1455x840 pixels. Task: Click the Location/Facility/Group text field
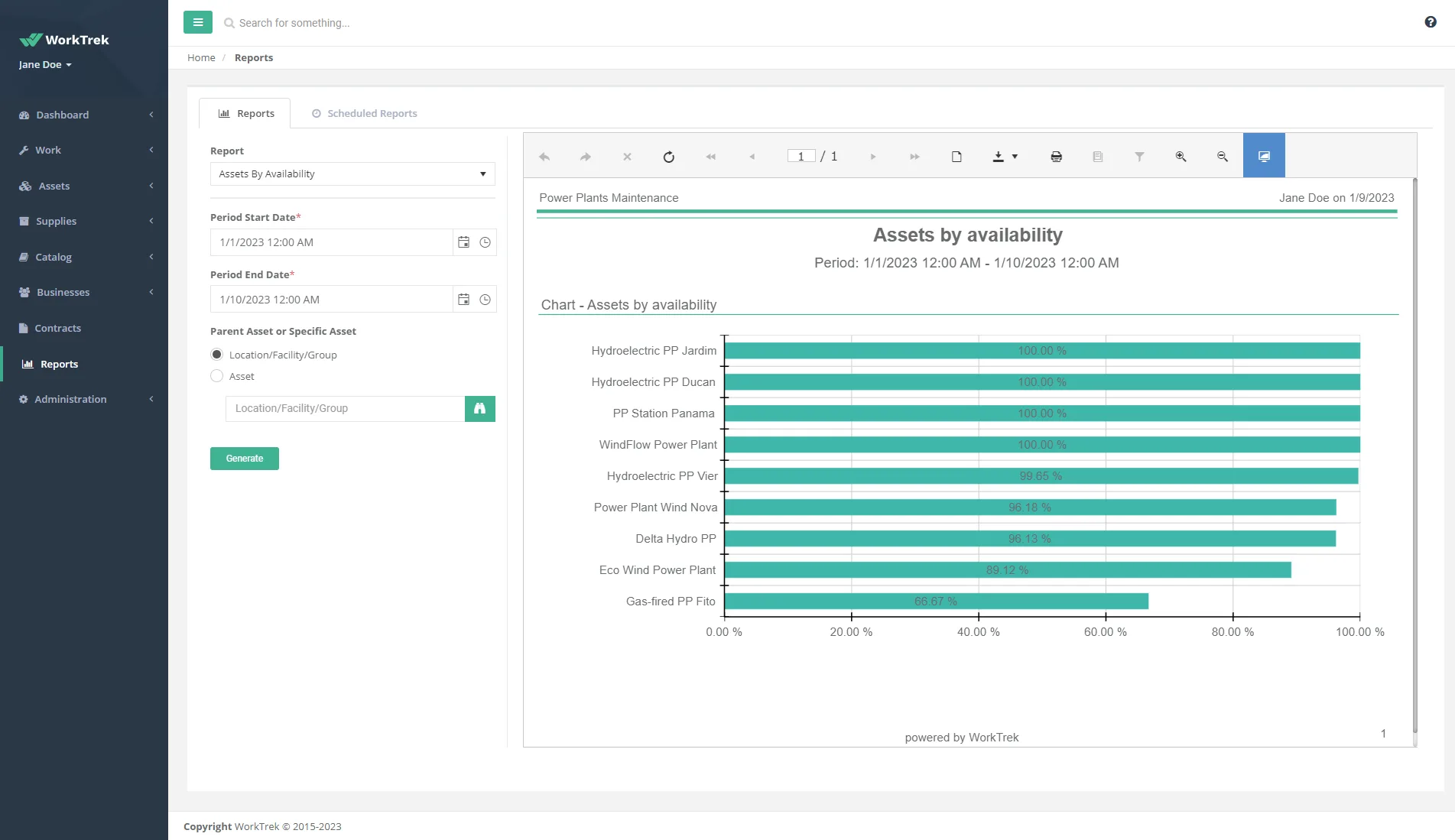click(x=345, y=409)
